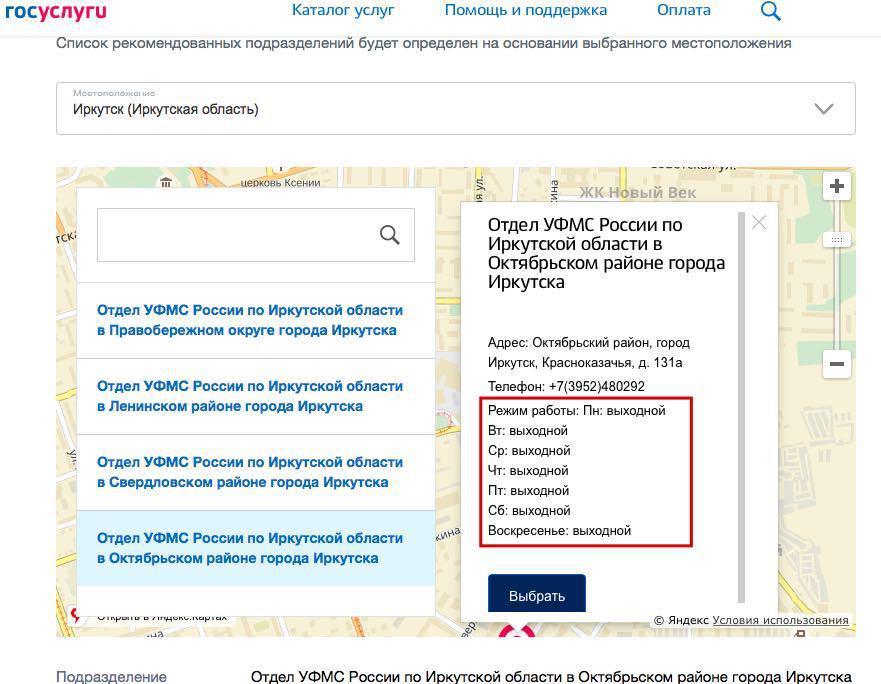Expand the Местоположение dropdown chevron
This screenshot has width=881, height=684.
tap(824, 109)
